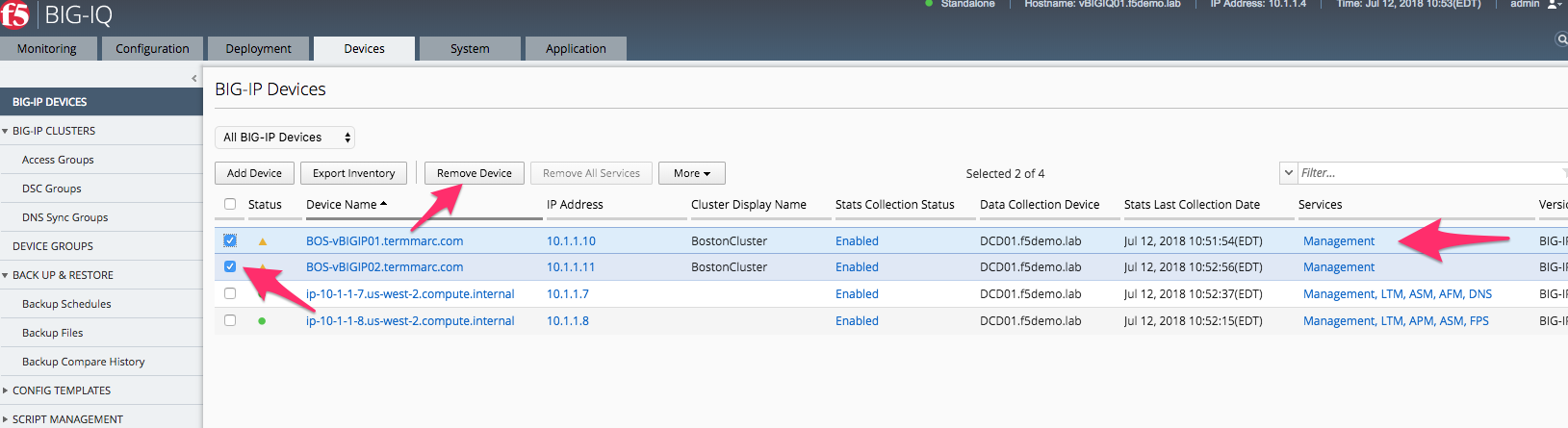1568x428 pixels.
Task: Open the BOS-vBIGIP02.termmarc.com device link
Action: (385, 267)
